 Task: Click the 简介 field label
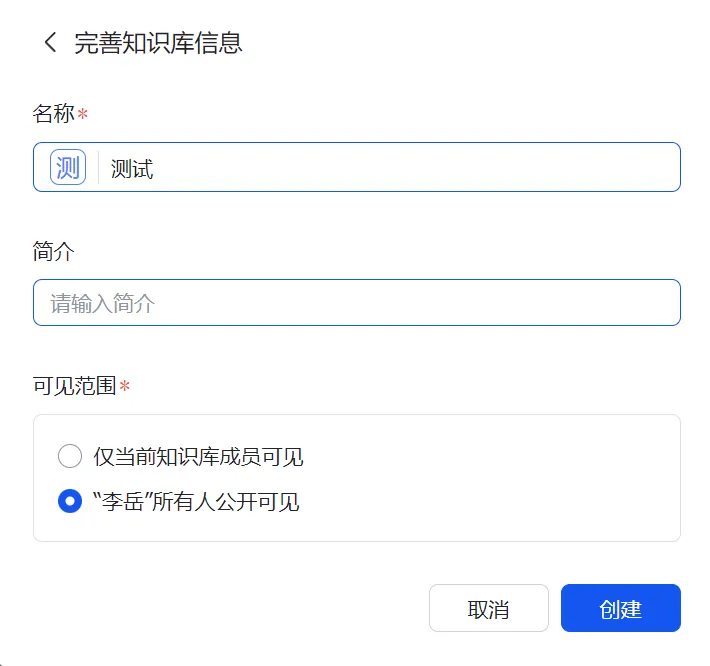click(x=53, y=252)
